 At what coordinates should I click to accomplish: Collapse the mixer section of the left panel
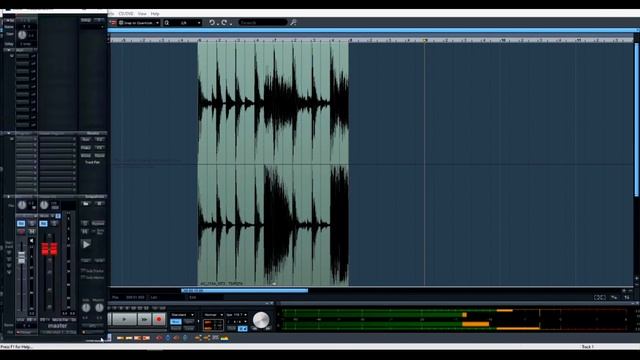click(x=9, y=197)
